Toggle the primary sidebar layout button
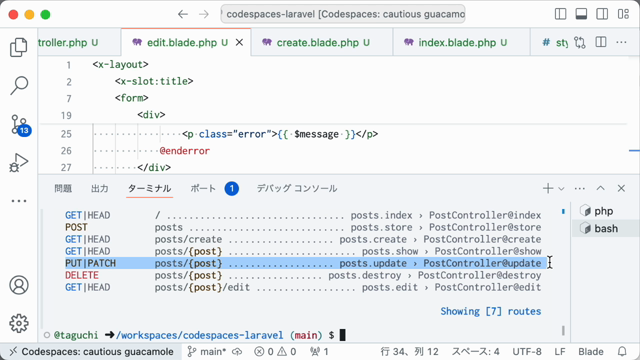Image resolution: width=640 pixels, height=360 pixels. tap(560, 14)
